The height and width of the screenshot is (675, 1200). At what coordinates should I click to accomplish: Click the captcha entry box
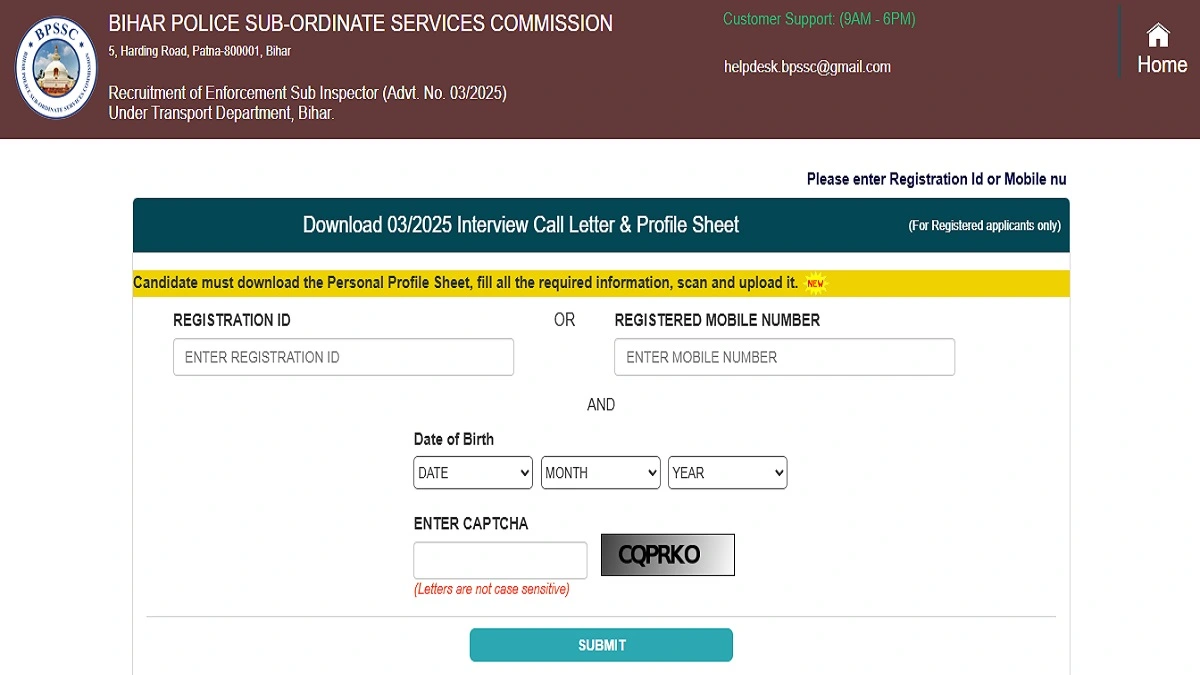500,559
